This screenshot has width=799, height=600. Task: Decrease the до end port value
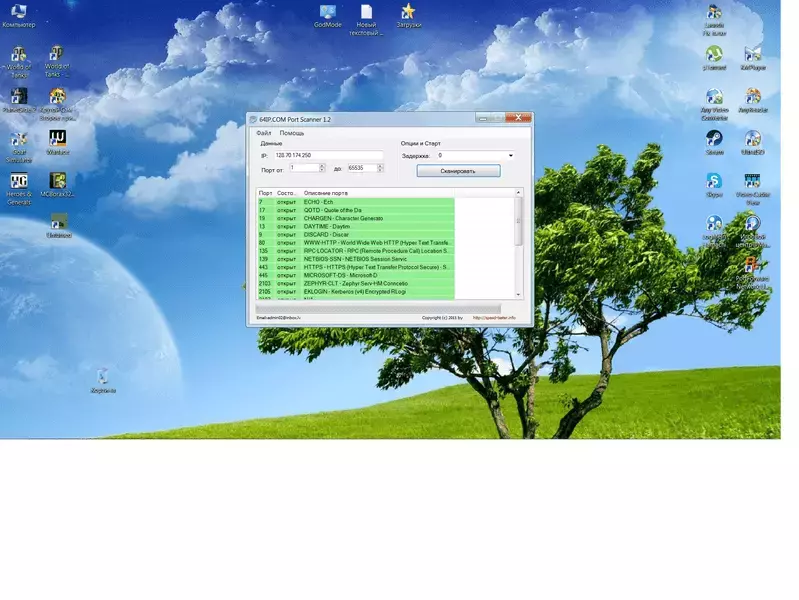(380, 170)
